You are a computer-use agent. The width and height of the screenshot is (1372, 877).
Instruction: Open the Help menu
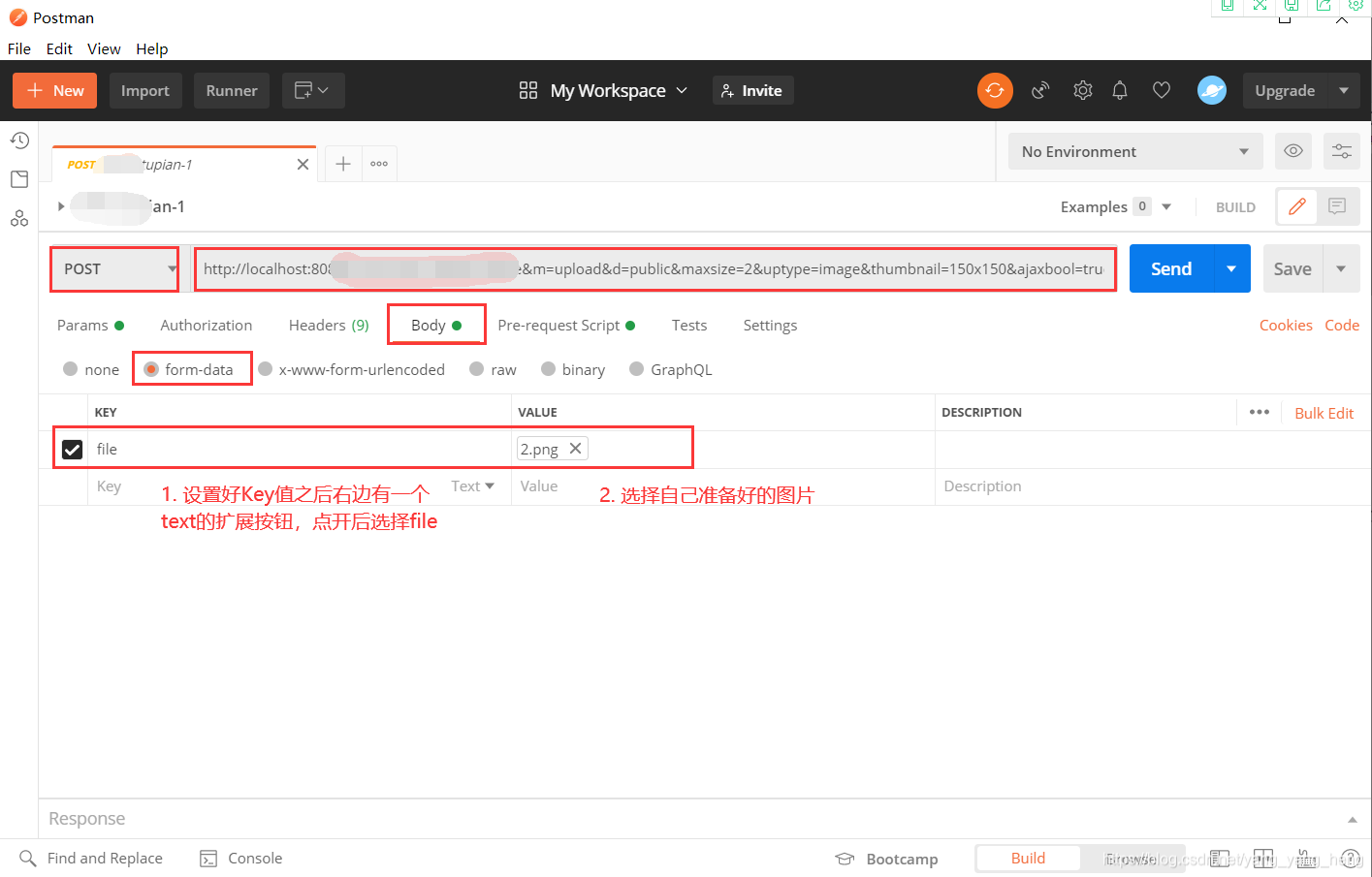151,48
